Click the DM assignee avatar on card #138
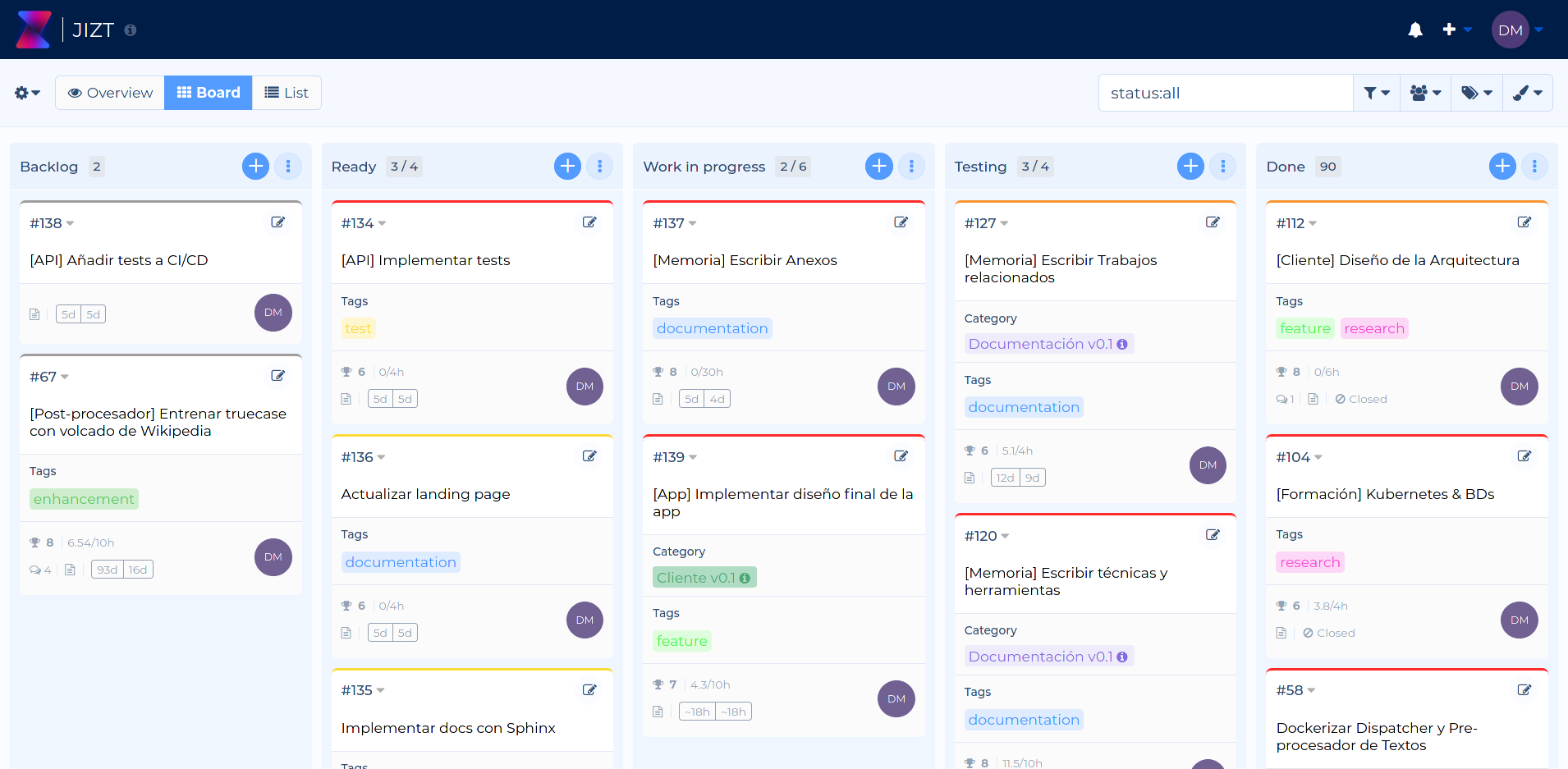1568x769 pixels. (x=273, y=313)
